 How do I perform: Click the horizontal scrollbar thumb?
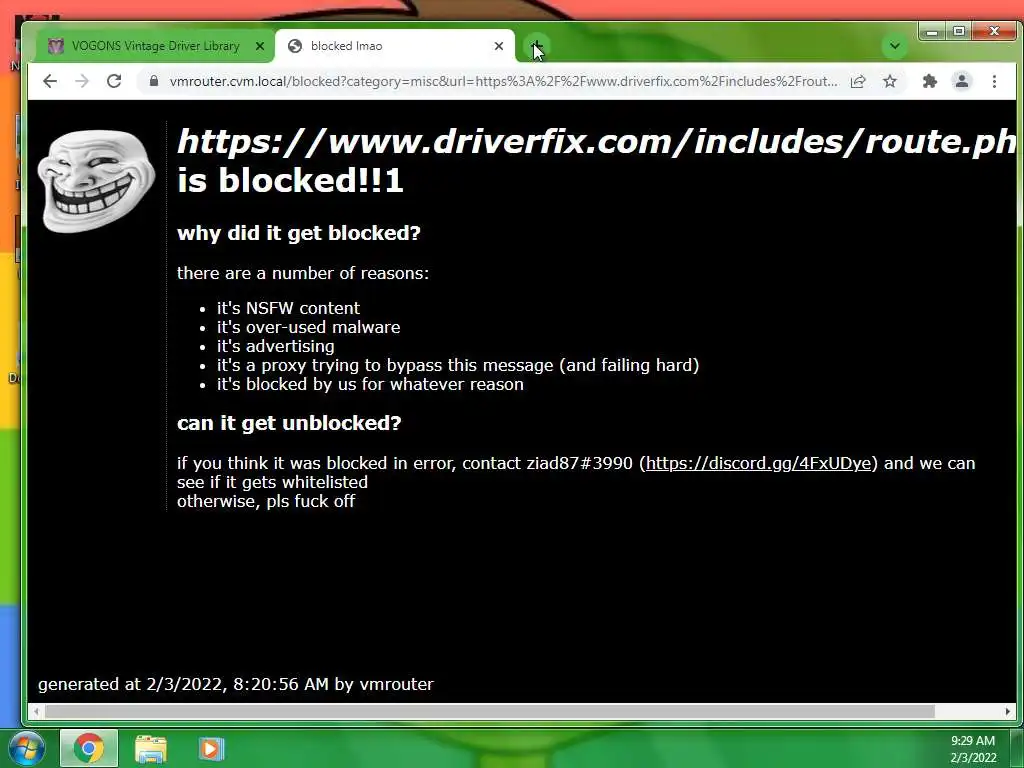pos(490,711)
